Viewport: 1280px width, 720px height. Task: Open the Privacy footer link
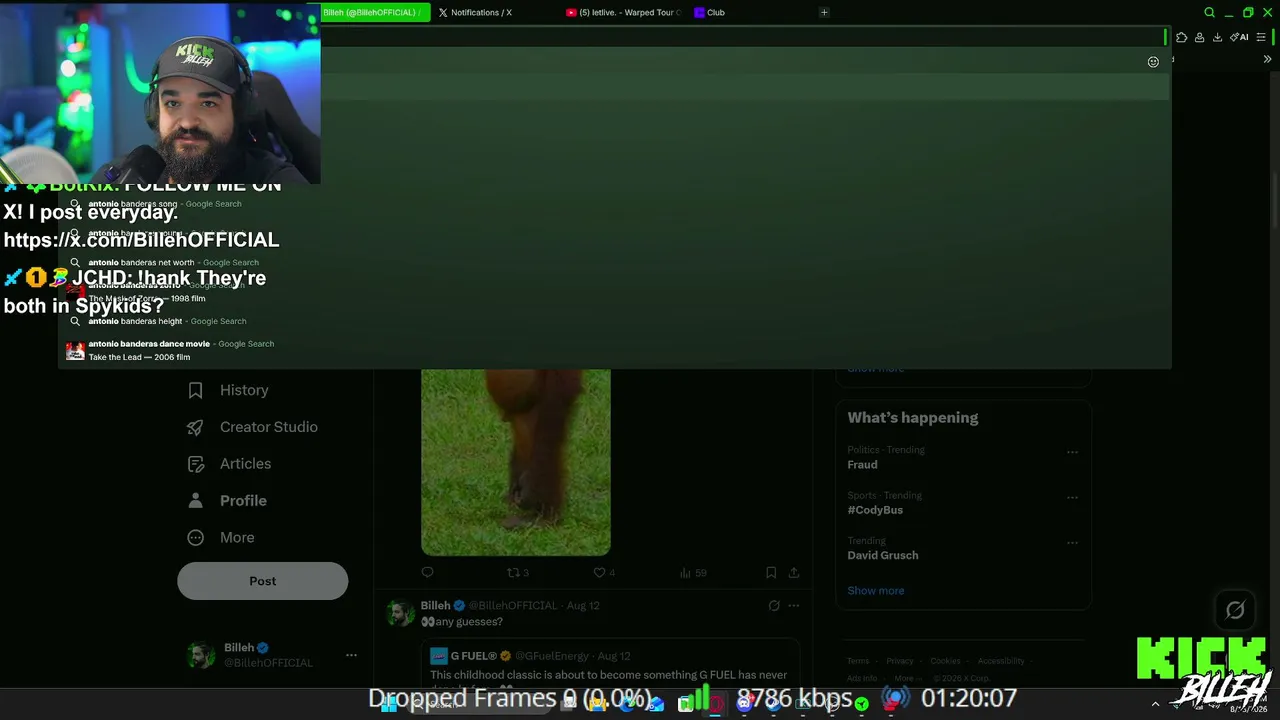click(900, 661)
